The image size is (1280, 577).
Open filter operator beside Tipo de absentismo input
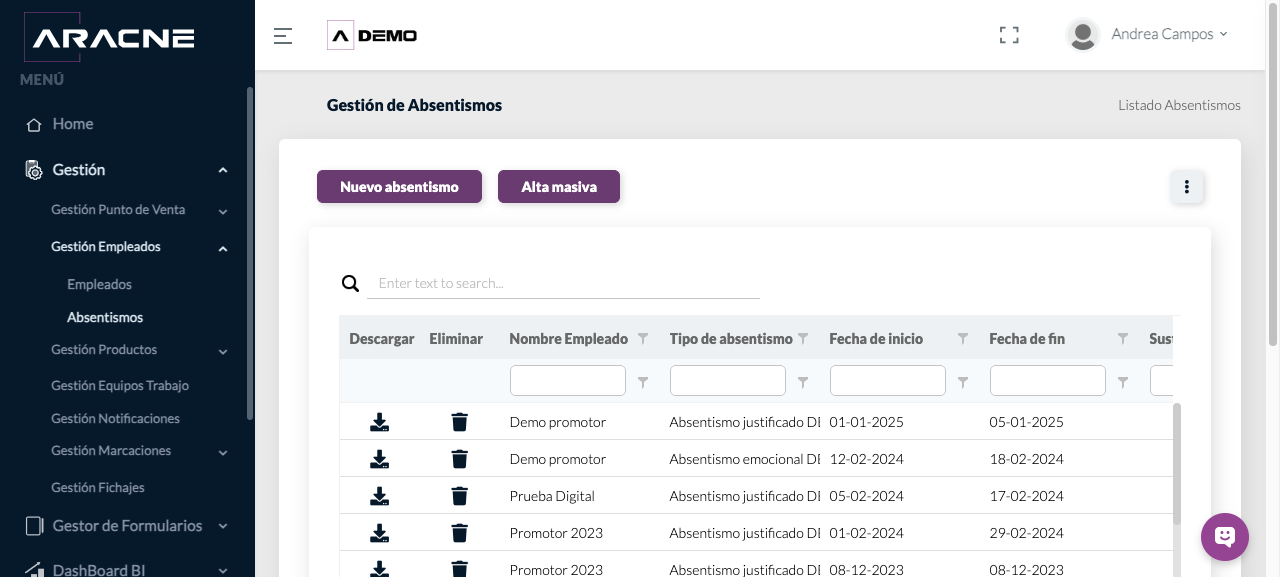click(803, 382)
